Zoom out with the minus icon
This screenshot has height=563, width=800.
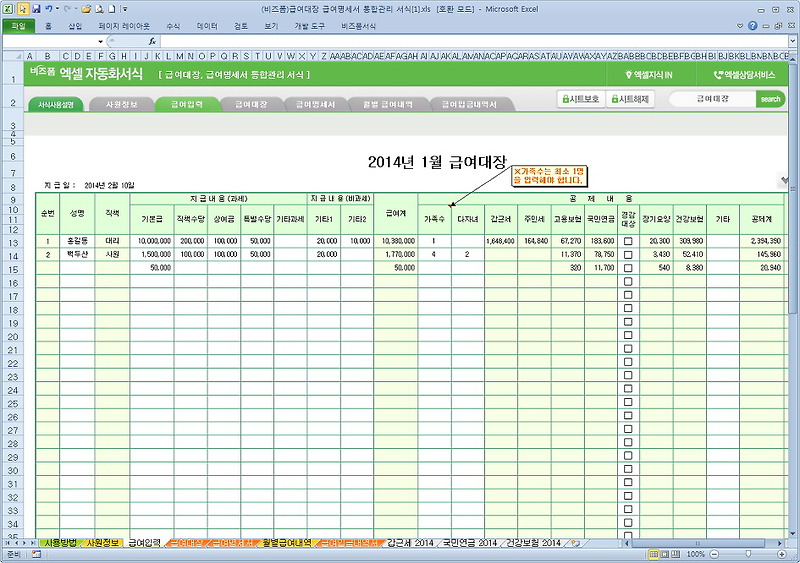click(x=714, y=554)
